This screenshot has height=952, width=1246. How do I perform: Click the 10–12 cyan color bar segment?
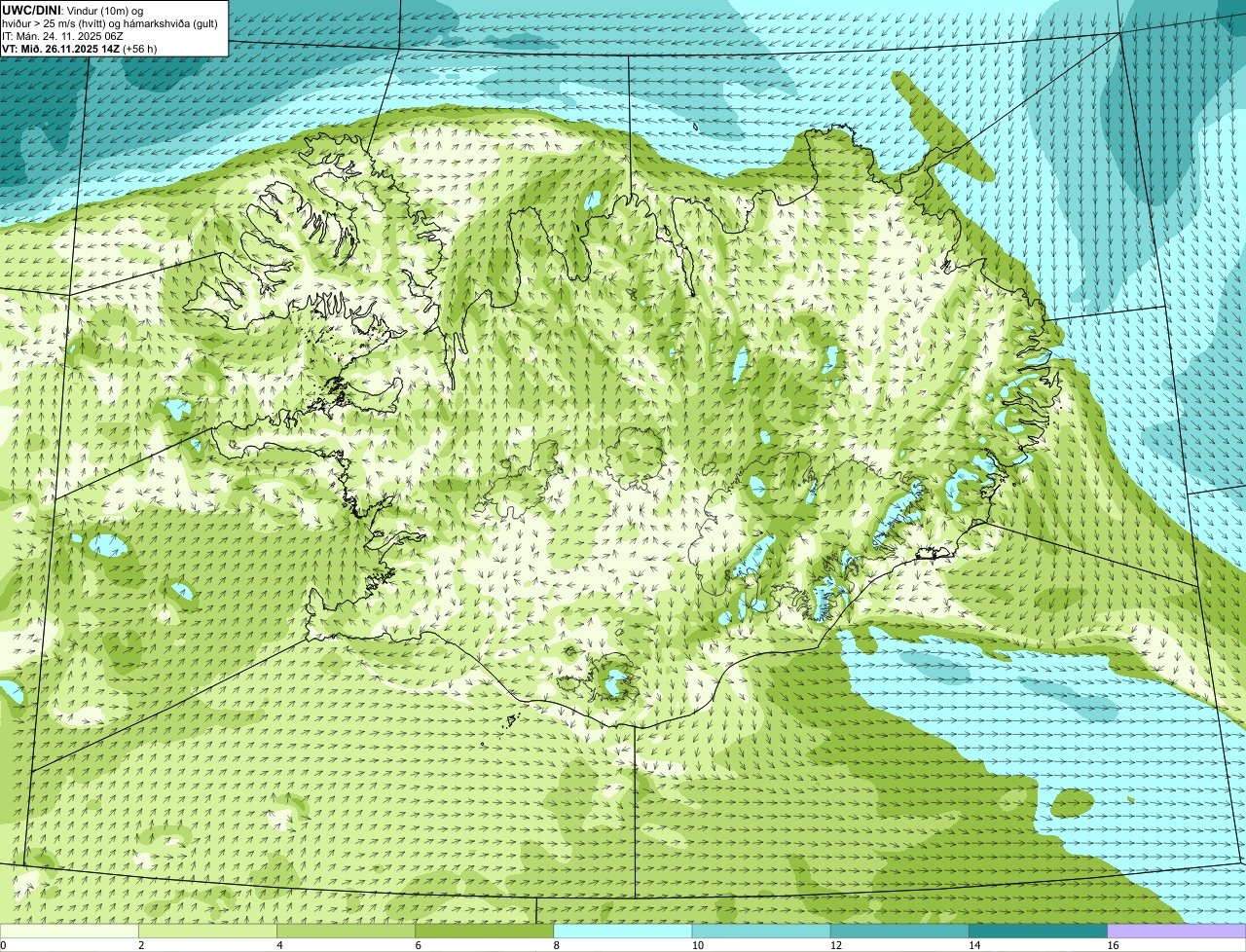coord(761,931)
